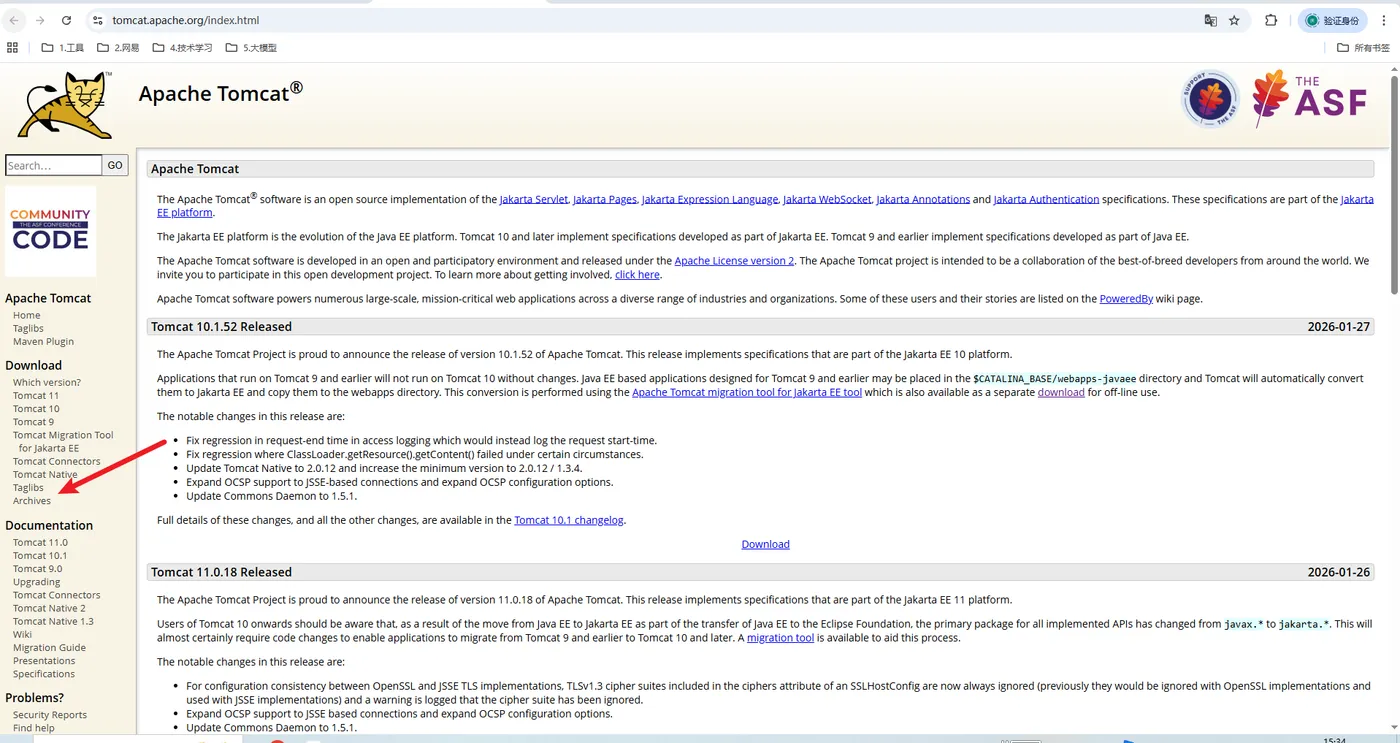The width and height of the screenshot is (1400, 743).
Task: Open the Migration Guide sidebar link
Action: coord(49,647)
